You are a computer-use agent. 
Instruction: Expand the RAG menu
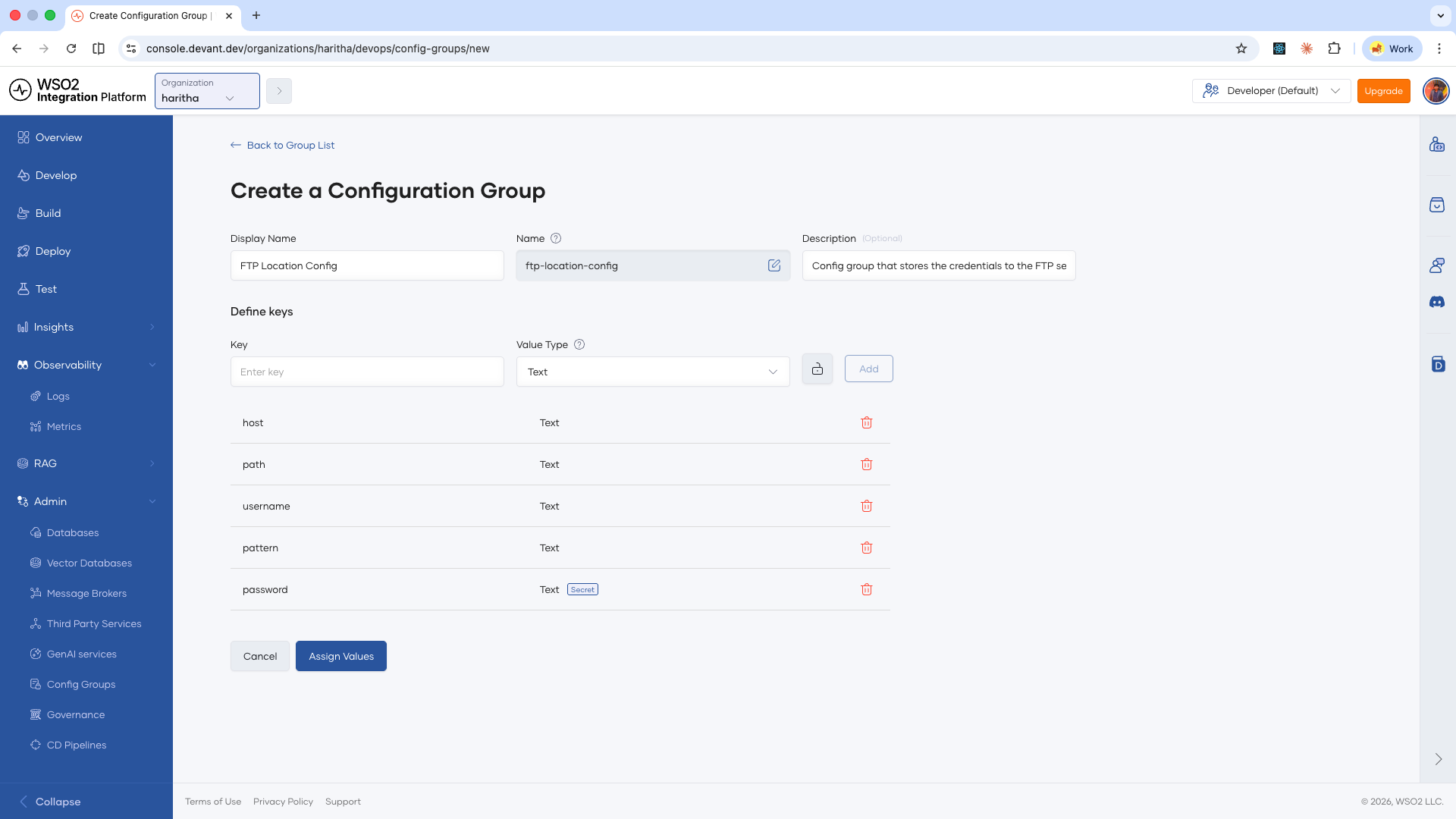click(x=86, y=463)
